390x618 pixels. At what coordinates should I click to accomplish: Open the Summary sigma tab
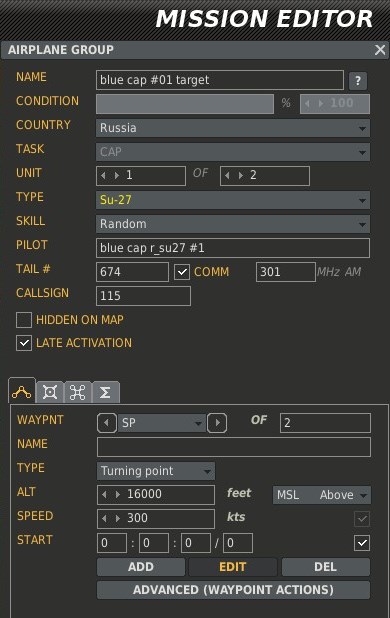[x=106, y=392]
